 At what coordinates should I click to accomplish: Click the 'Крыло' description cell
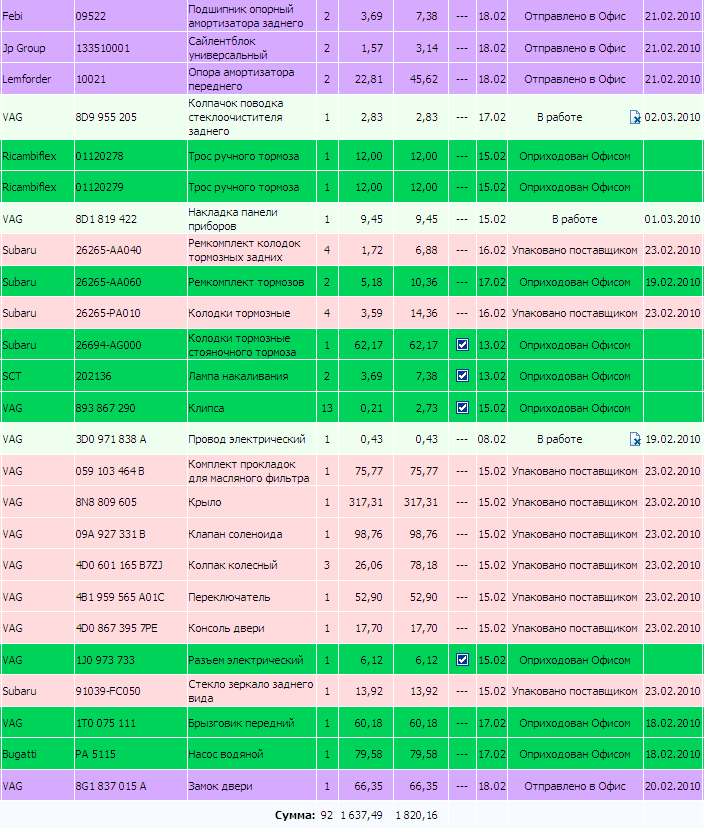tap(252, 502)
